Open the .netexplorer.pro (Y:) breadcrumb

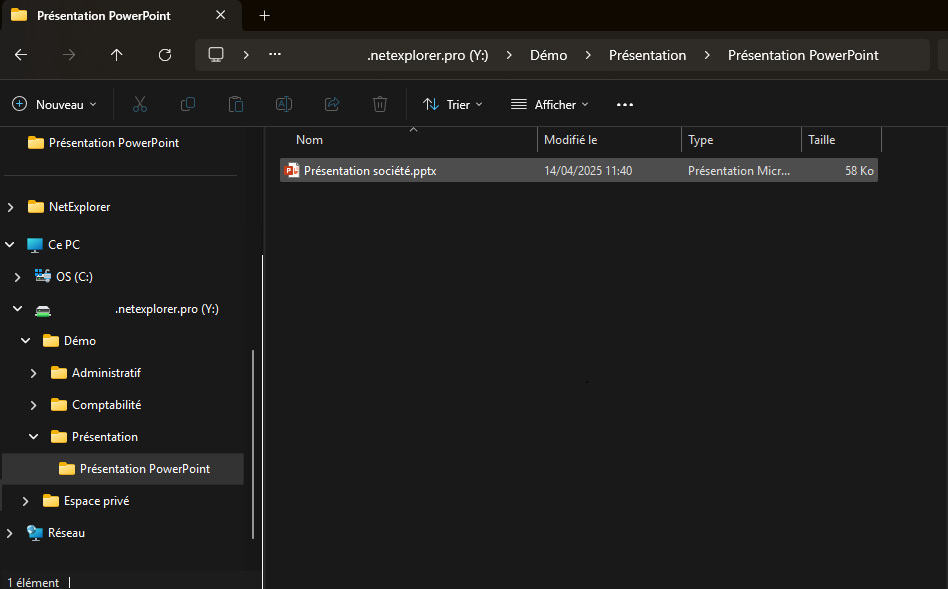click(427, 55)
